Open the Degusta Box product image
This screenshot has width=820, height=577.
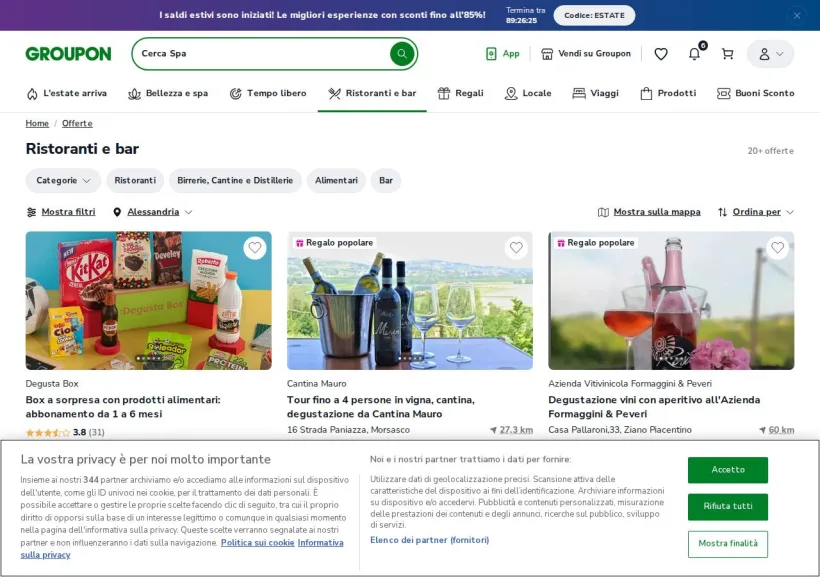point(149,301)
